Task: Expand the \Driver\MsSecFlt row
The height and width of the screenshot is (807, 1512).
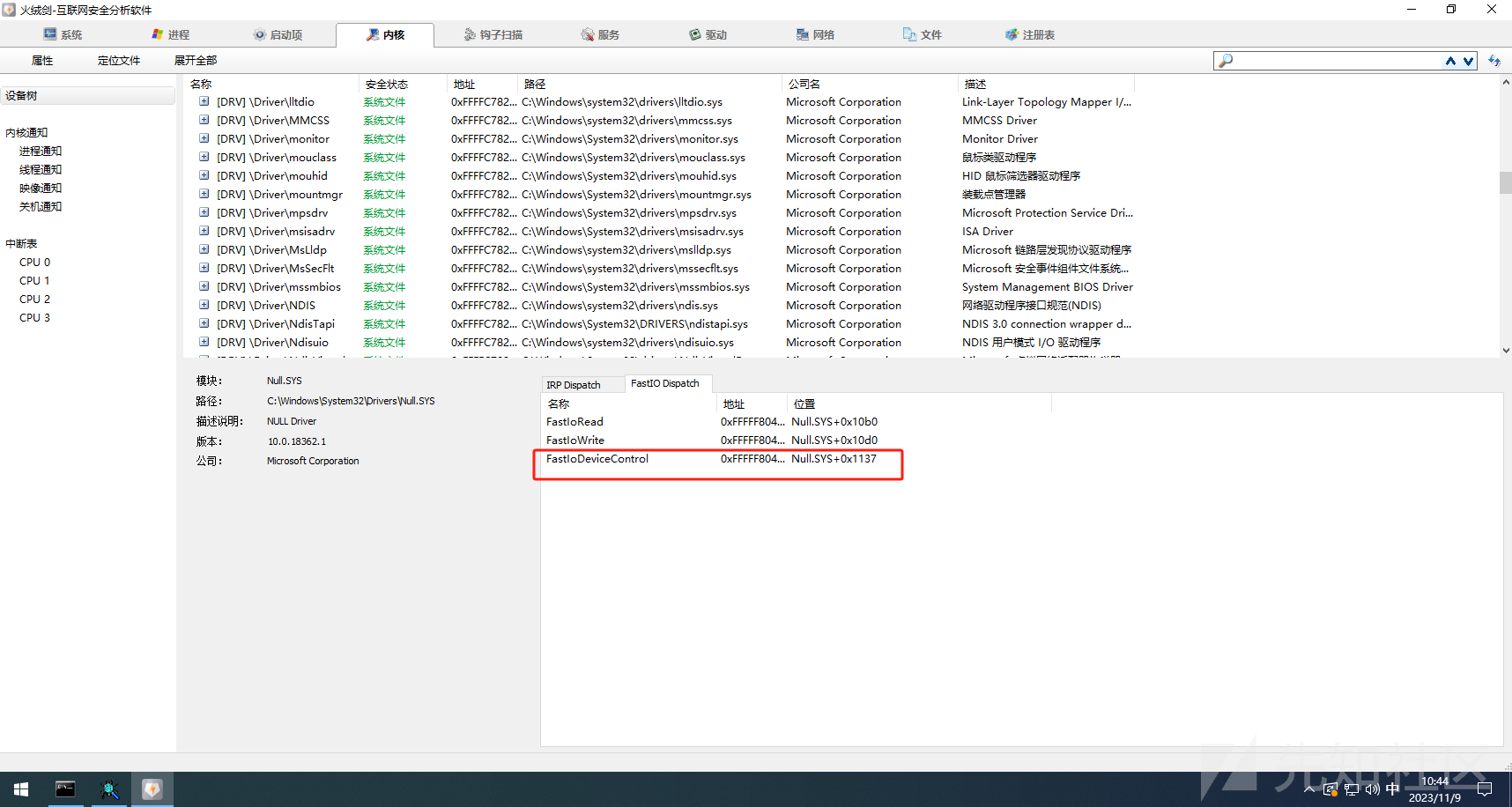Action: click(204, 268)
